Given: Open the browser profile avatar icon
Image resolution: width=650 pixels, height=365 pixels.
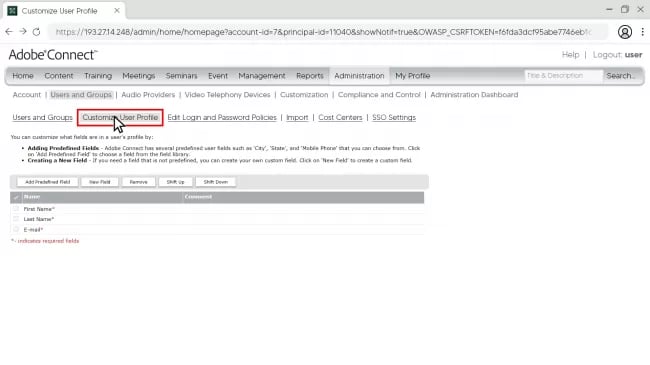Looking at the screenshot, I should [625, 32].
